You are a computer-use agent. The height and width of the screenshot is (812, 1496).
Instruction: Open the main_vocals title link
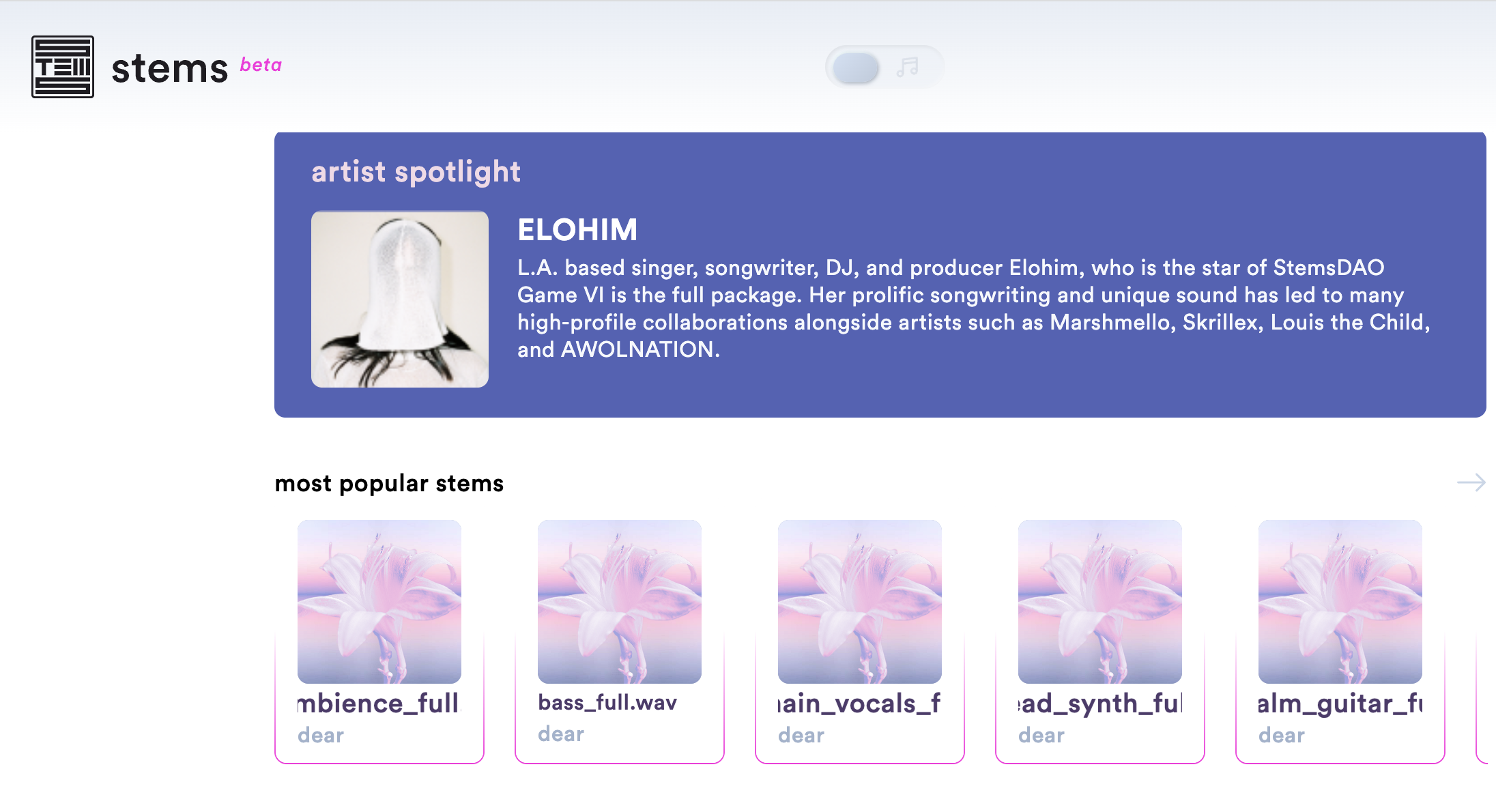[860, 704]
